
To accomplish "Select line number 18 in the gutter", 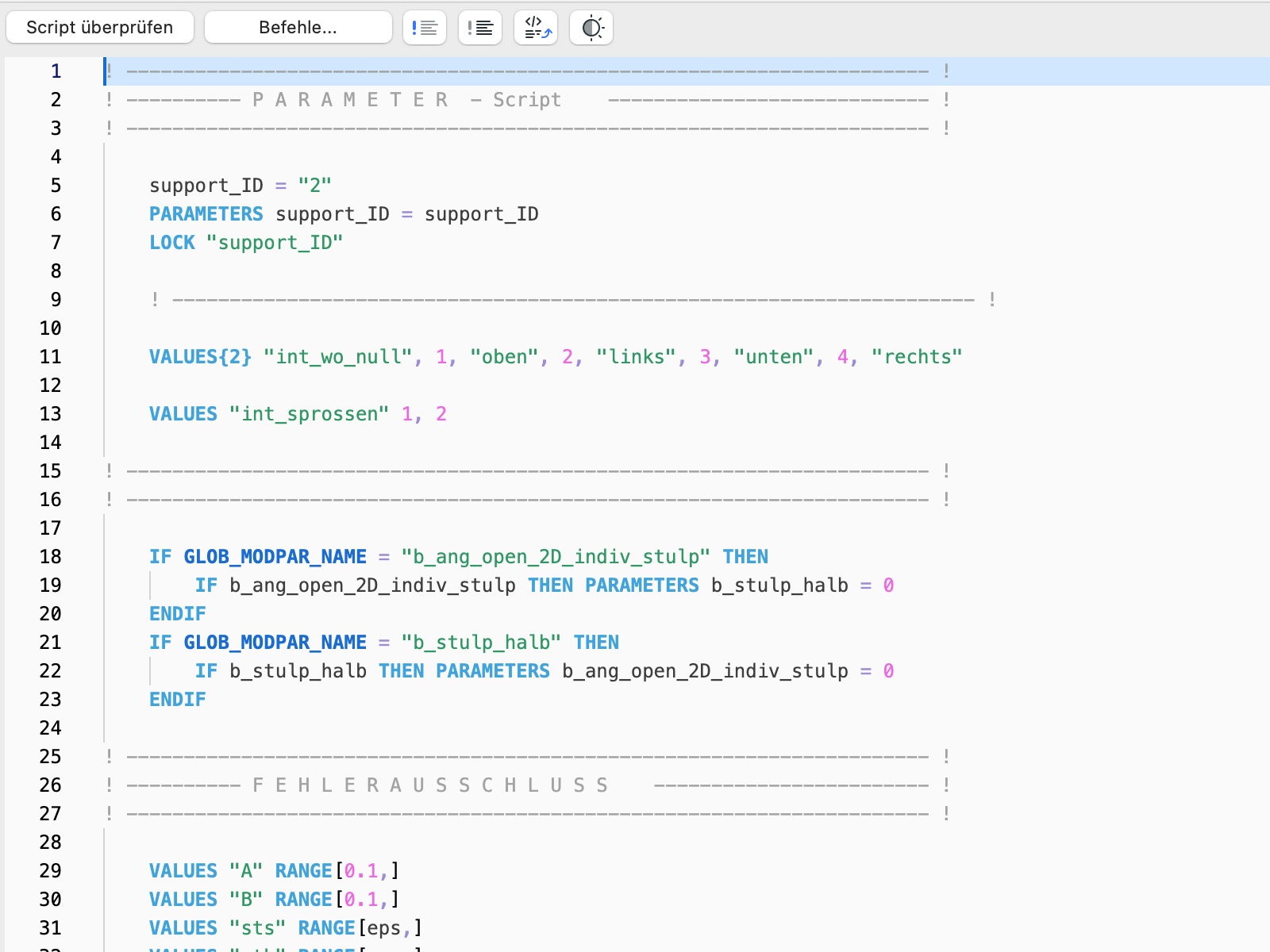I will [50, 557].
